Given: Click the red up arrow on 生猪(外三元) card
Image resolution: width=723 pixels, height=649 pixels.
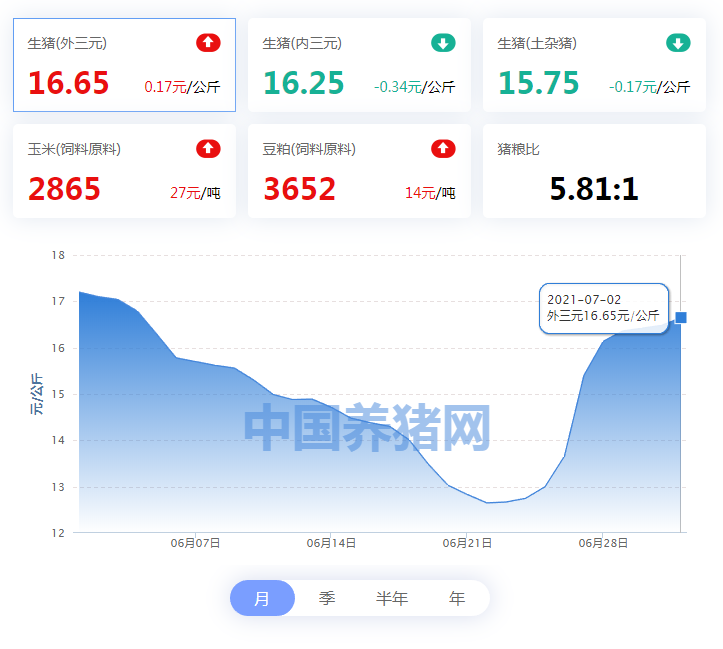Looking at the screenshot, I should 208,43.
